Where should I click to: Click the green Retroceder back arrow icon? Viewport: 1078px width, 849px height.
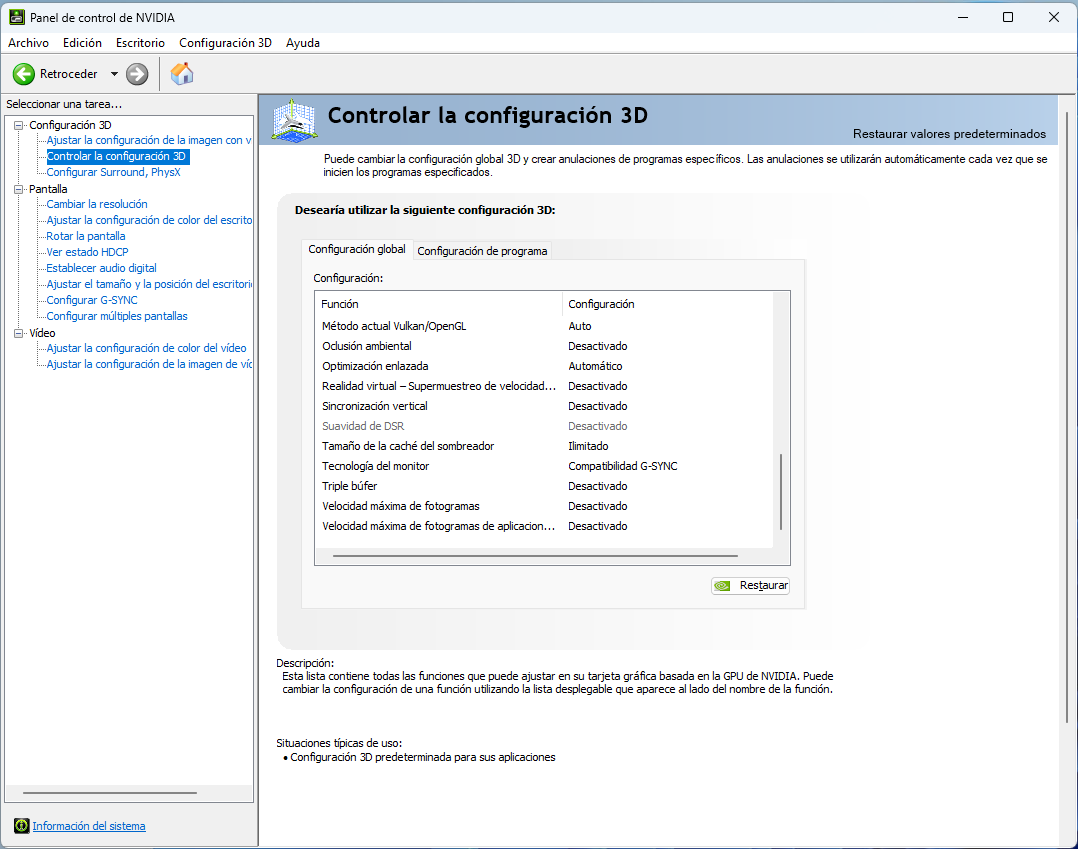pos(24,74)
